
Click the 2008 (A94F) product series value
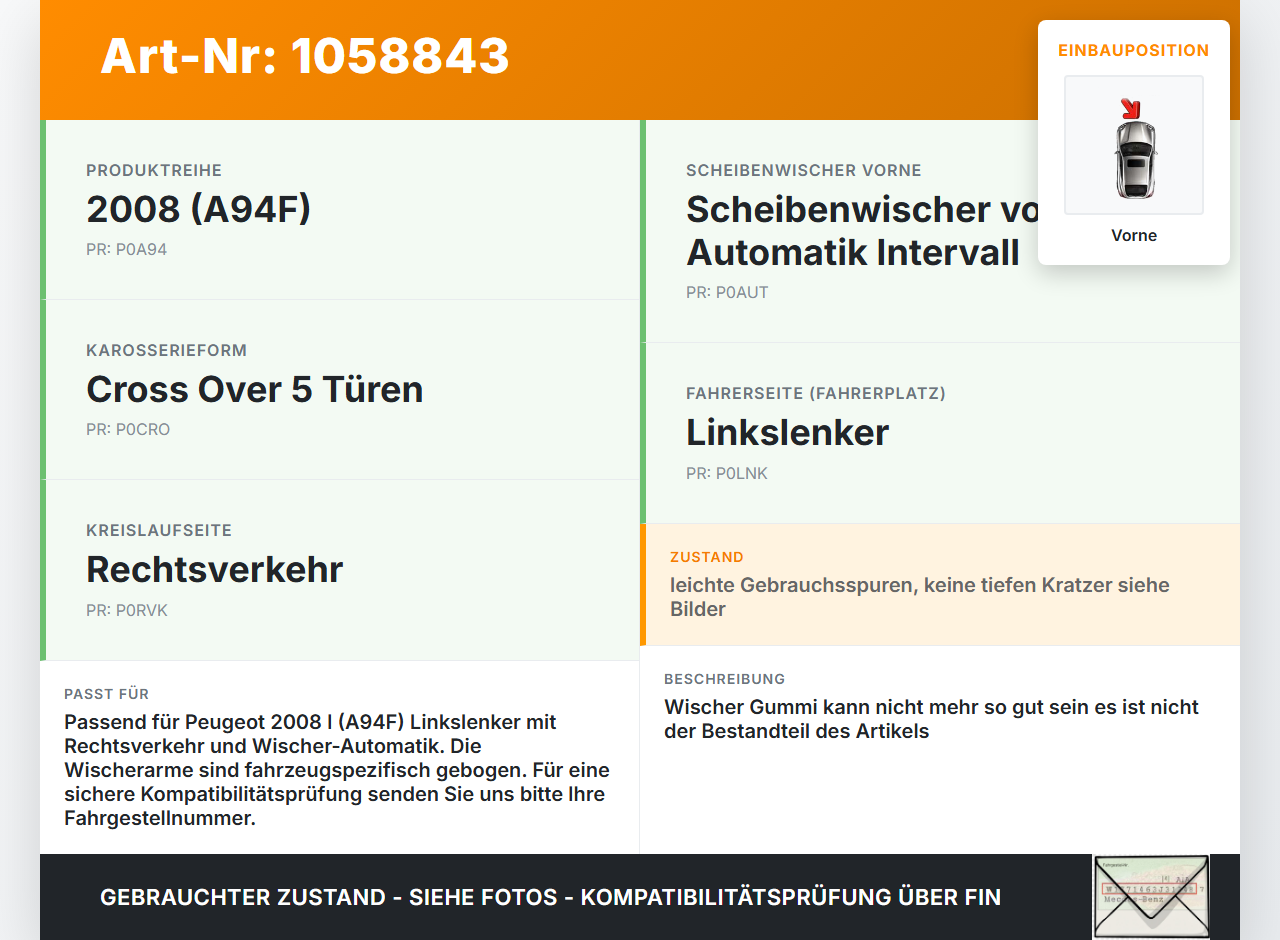pos(199,209)
